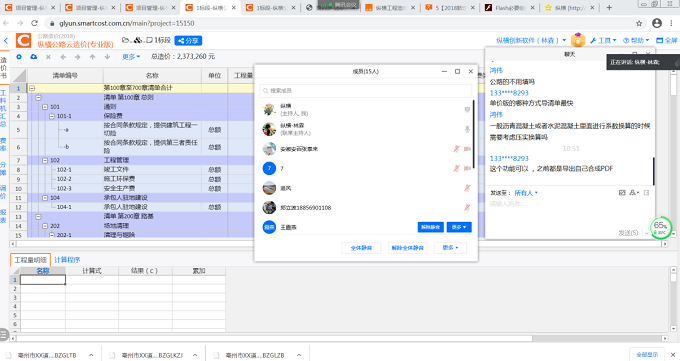This screenshot has height=361, width=680.
Task: Click the blue back chevron beside the logo
Action: (x=6, y=40)
